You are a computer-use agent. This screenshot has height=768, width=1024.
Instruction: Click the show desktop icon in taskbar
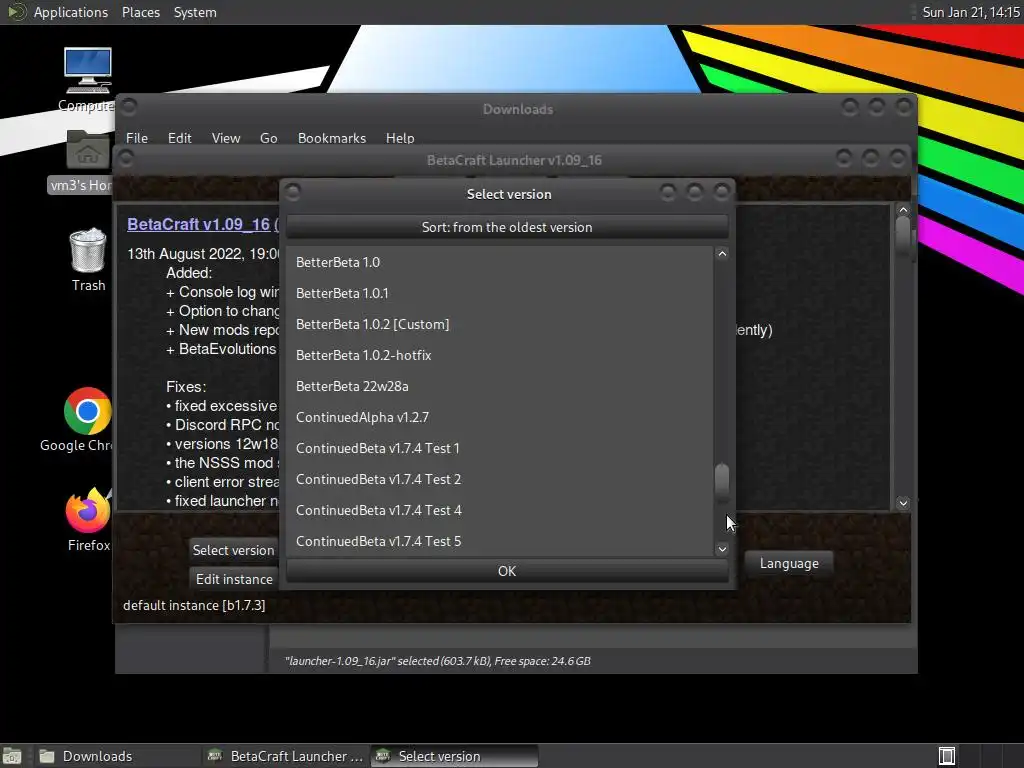click(x=12, y=756)
